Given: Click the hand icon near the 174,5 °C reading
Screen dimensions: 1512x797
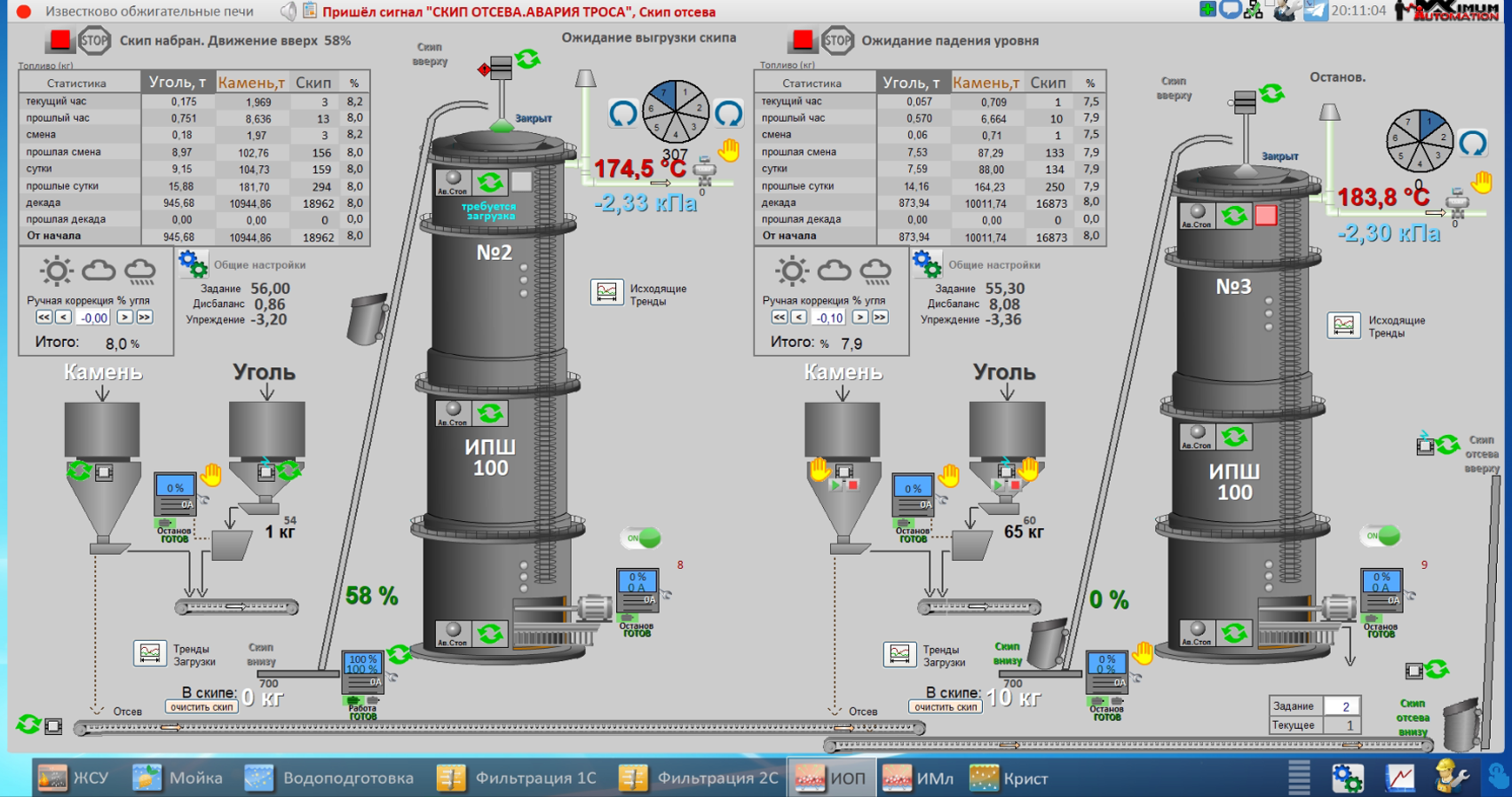Looking at the screenshot, I should pos(730,151).
